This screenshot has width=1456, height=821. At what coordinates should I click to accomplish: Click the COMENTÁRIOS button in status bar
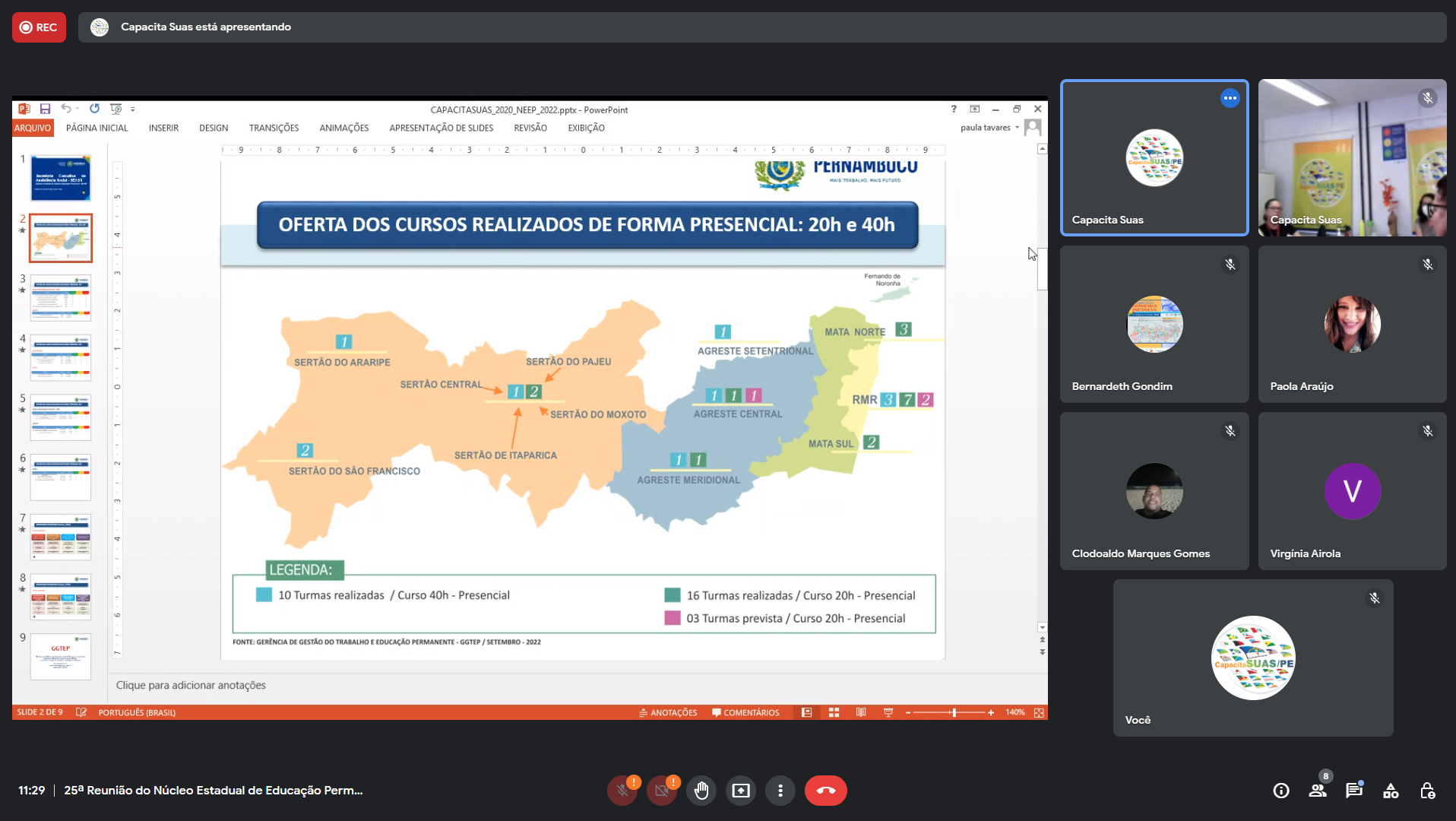coord(745,713)
